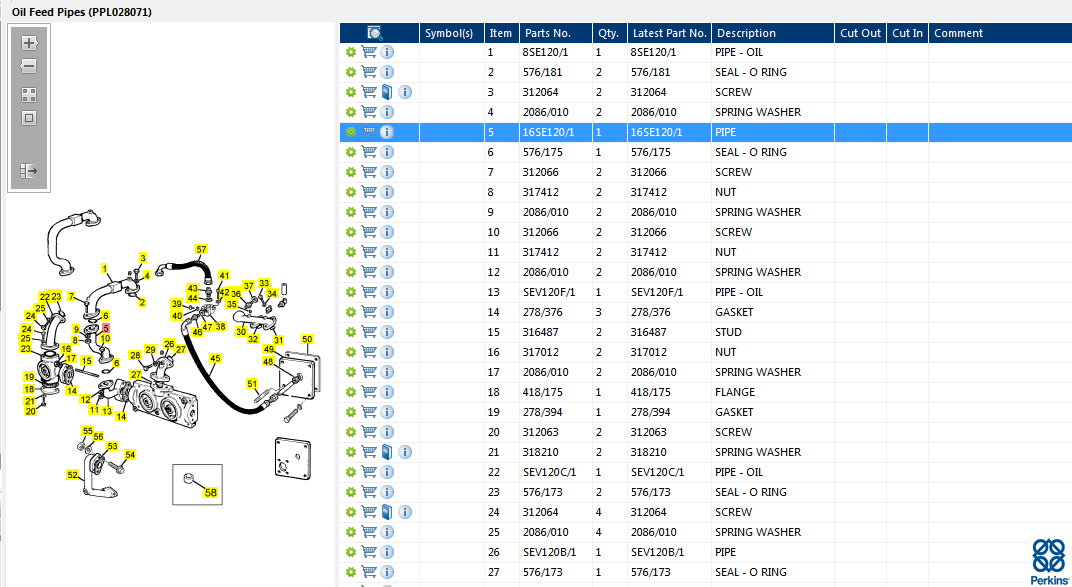Sort by Qty. column header
This screenshot has width=1072, height=587.
tap(608, 33)
